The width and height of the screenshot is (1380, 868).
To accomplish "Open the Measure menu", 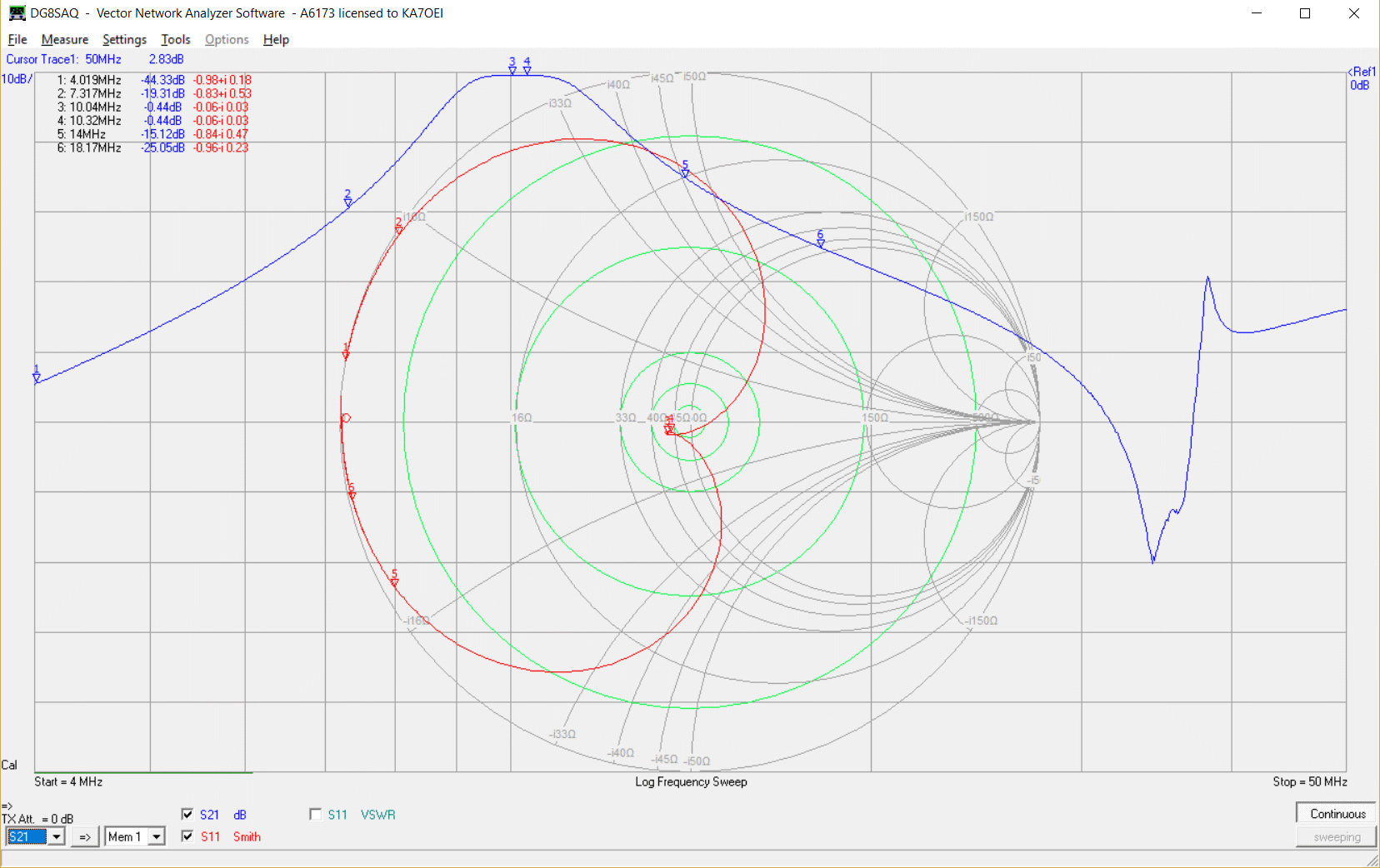I will [65, 39].
